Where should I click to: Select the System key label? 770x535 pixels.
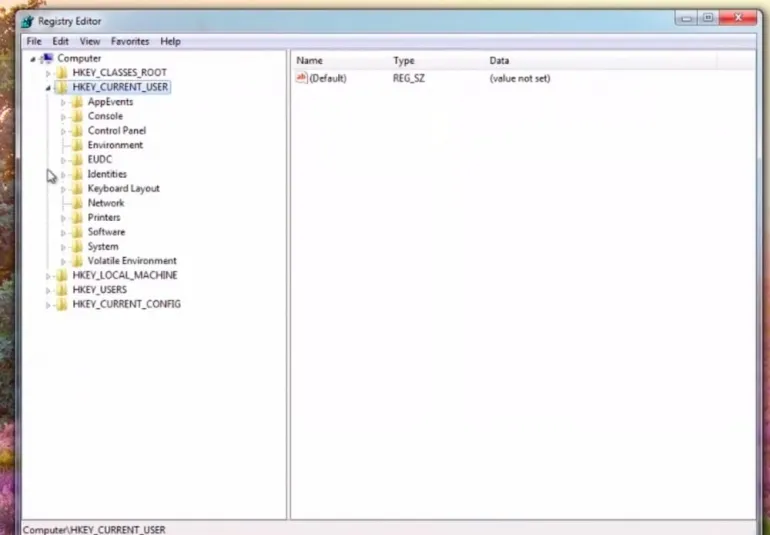click(x=103, y=246)
